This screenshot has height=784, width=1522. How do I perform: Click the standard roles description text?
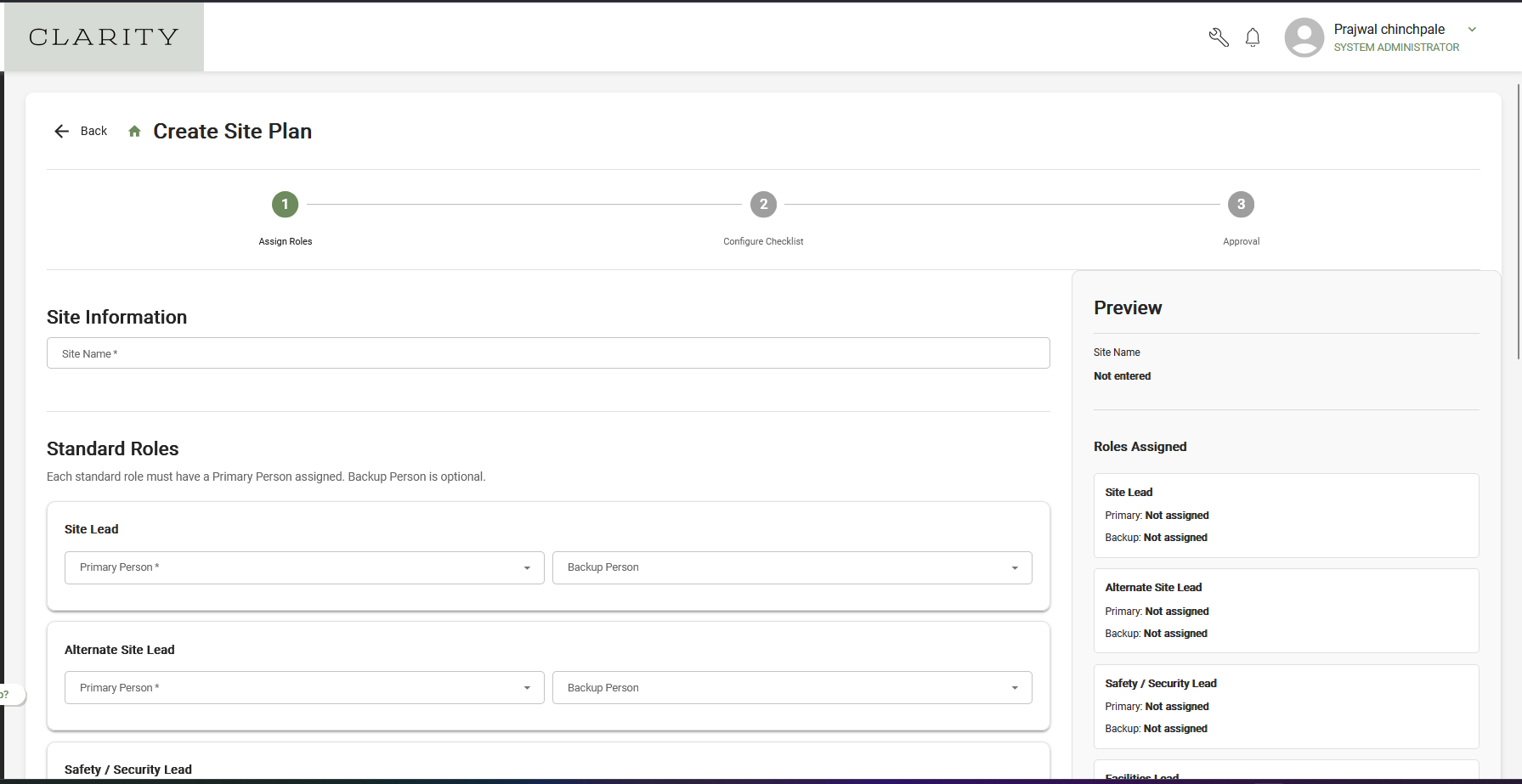pos(266,477)
